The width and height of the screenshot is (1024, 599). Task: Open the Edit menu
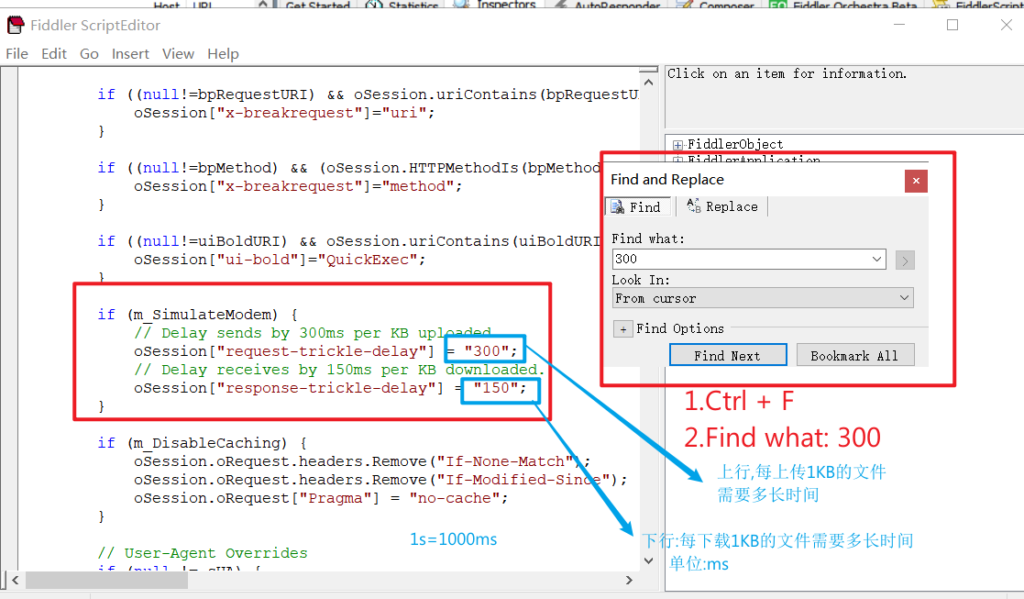[54, 54]
